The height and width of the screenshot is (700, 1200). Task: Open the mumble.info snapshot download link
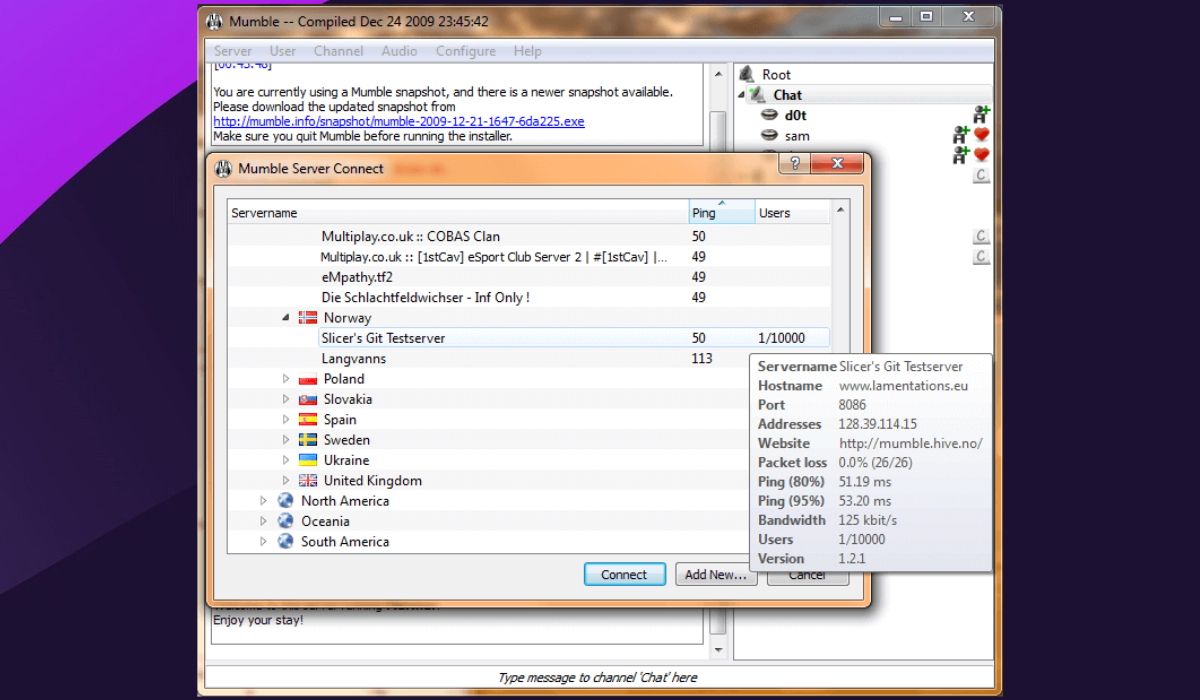[399, 121]
